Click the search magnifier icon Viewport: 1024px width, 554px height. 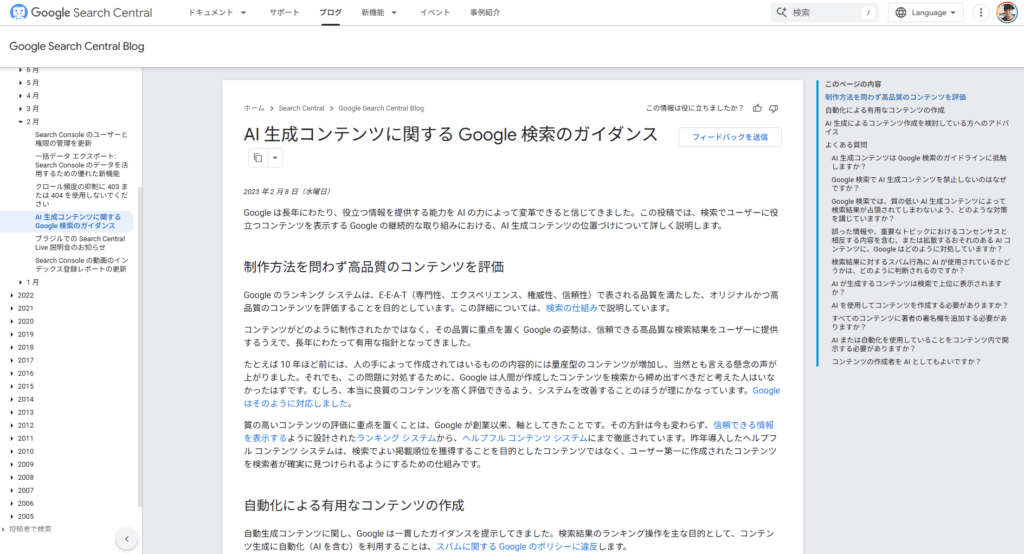pos(781,12)
